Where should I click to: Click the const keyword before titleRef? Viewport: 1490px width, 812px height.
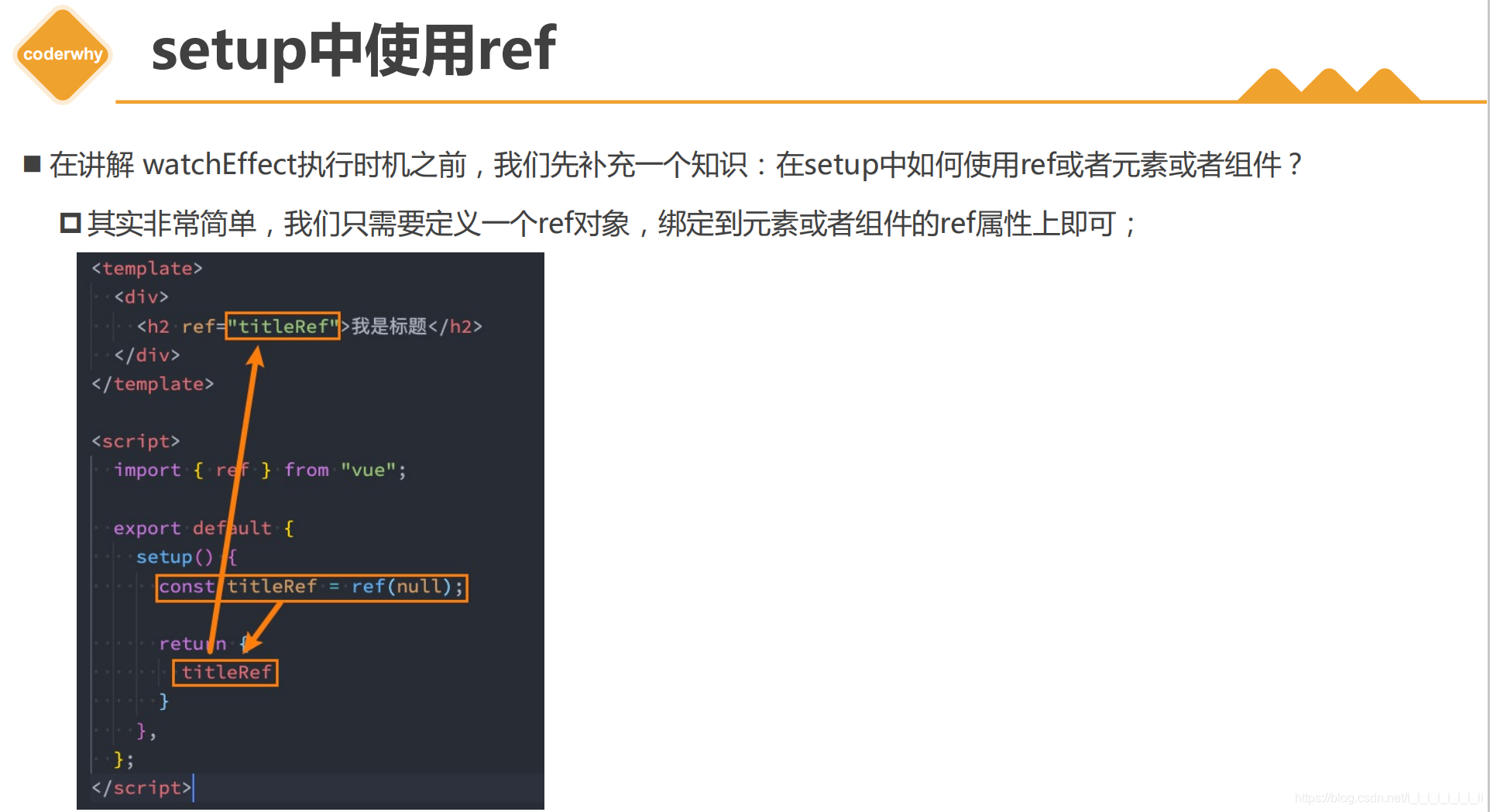click(187, 586)
